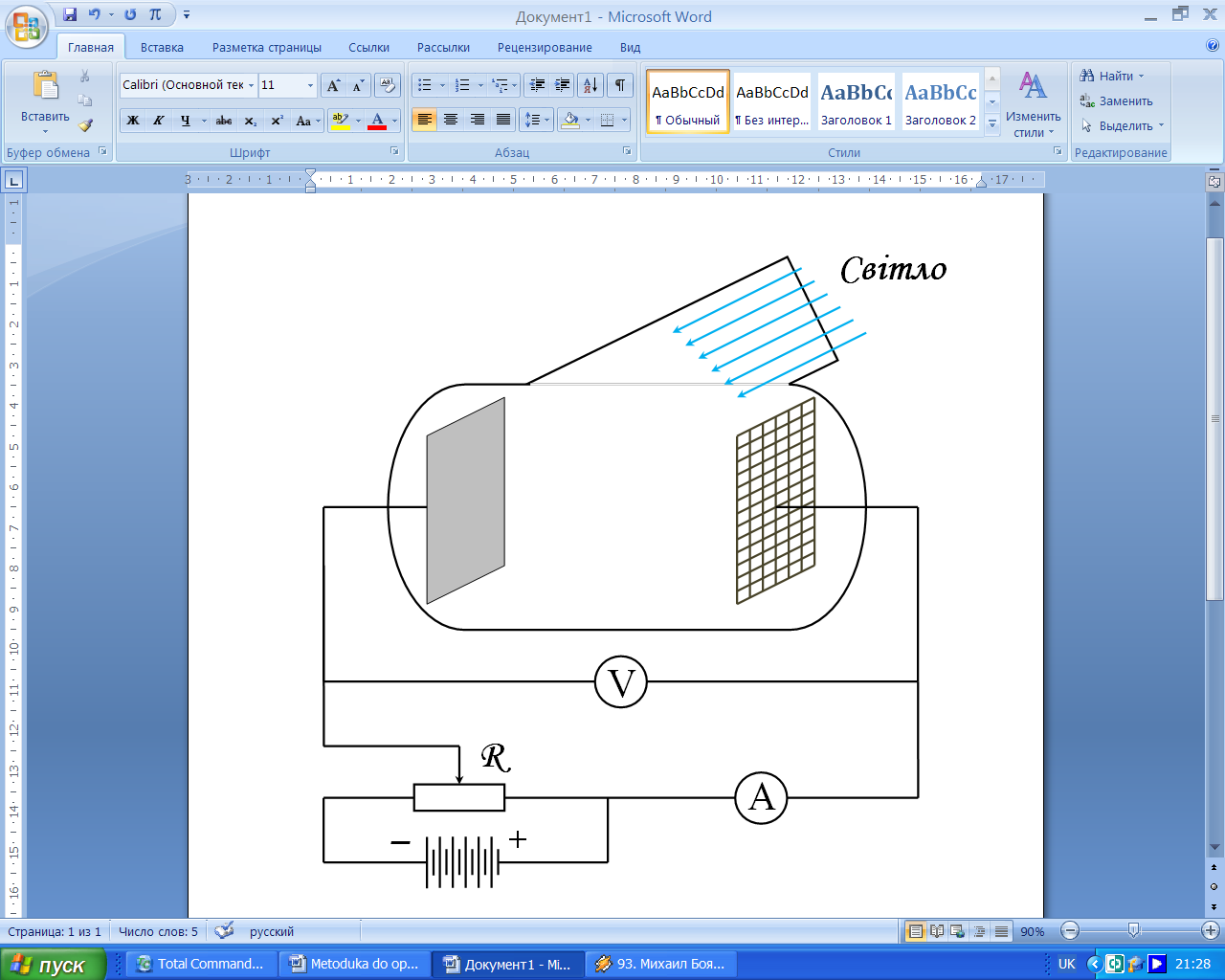
Task: Cut selection with scissors icon
Action: coord(85,76)
